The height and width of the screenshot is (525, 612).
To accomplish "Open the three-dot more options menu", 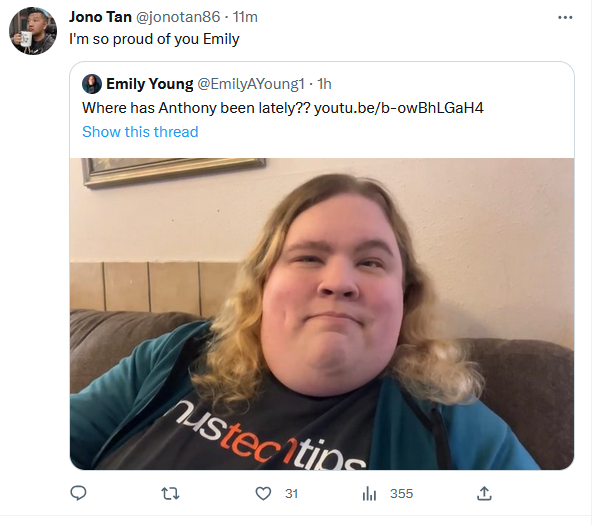I will pyautogui.click(x=565, y=17).
